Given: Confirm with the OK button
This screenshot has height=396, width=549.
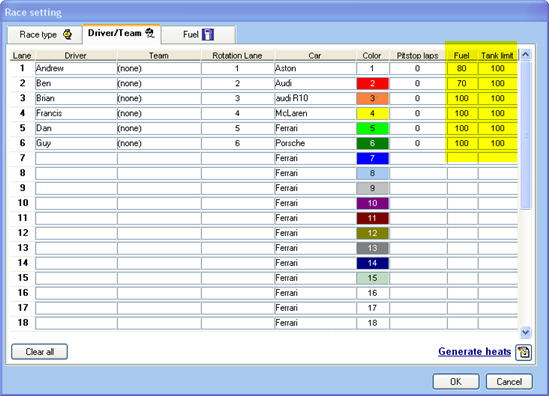Looking at the screenshot, I should [456, 381].
